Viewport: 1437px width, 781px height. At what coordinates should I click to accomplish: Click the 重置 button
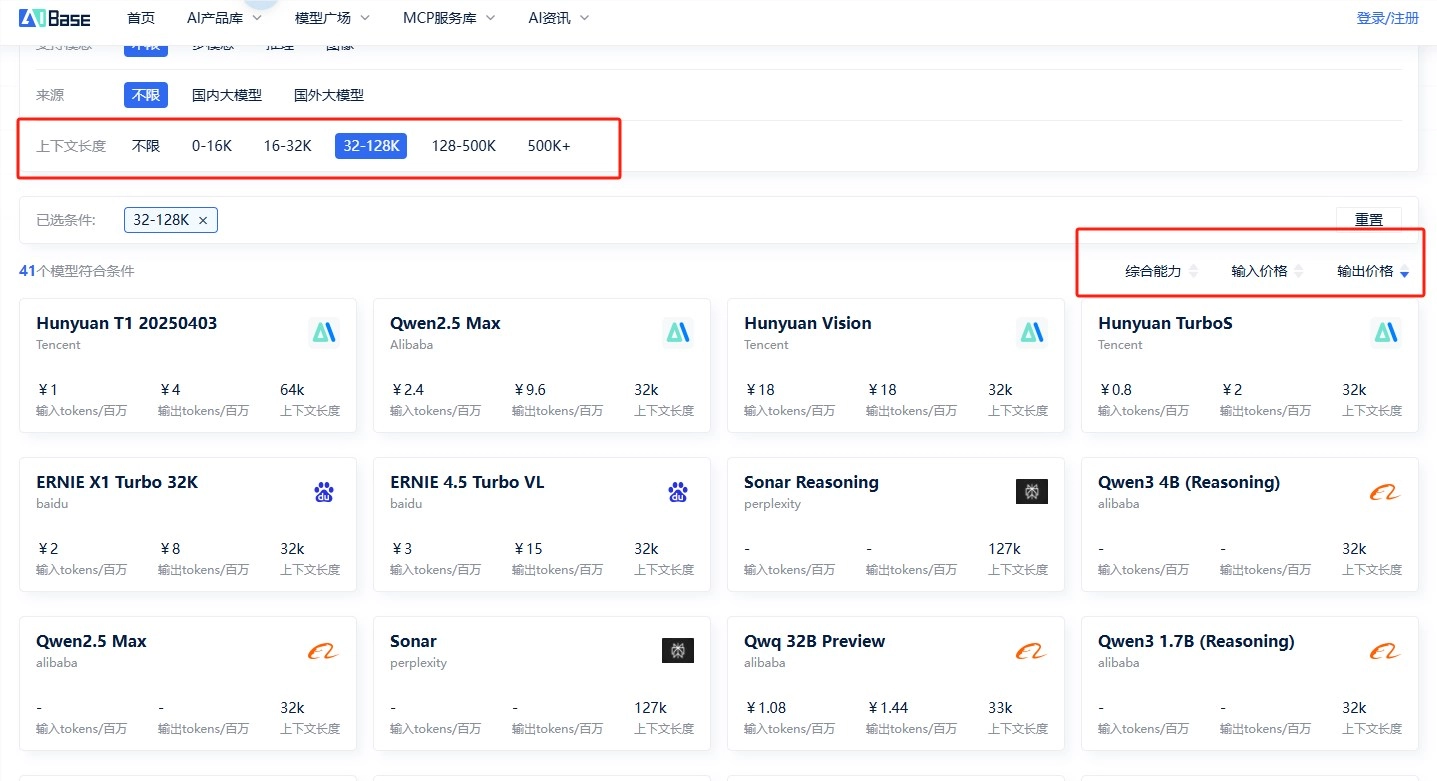(x=1369, y=220)
